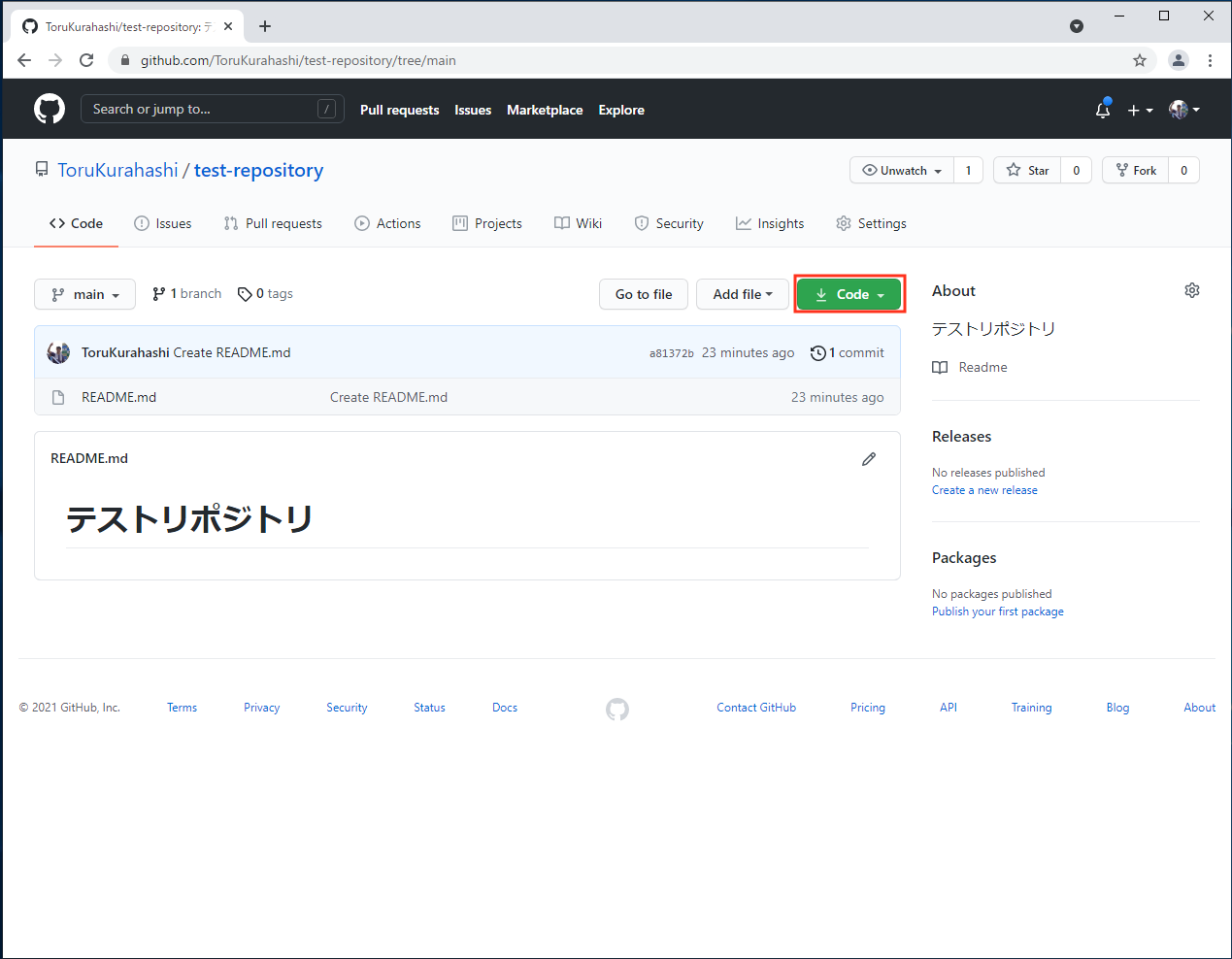Switch to the Settings tab
The image size is (1232, 959).
tap(871, 223)
